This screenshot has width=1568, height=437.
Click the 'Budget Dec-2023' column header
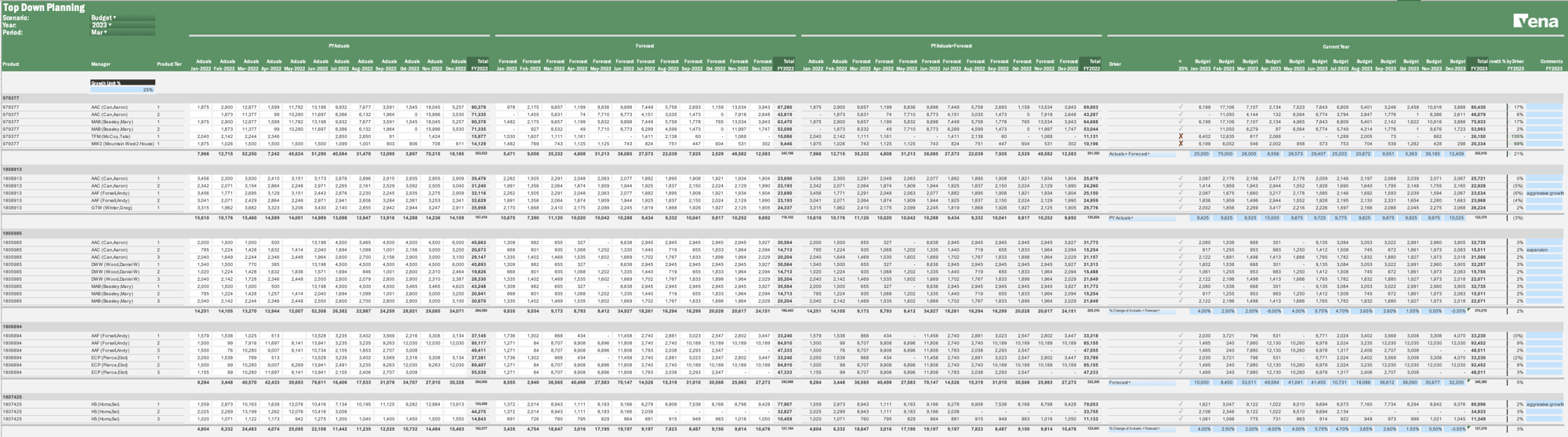[1455, 64]
